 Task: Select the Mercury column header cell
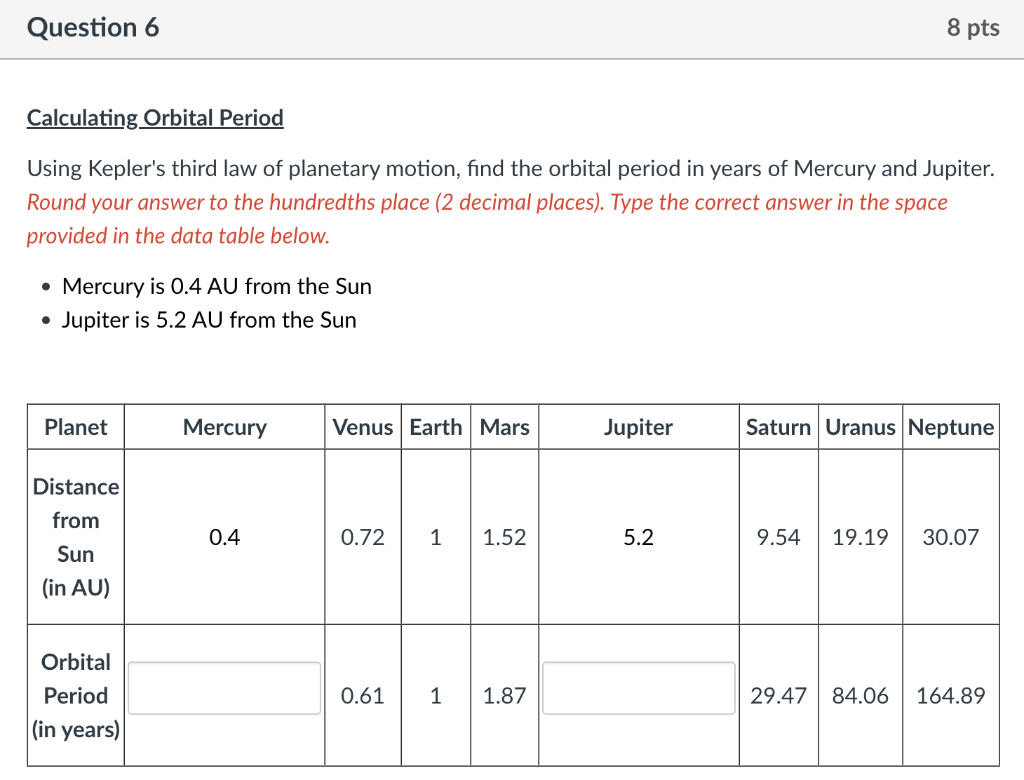point(223,427)
